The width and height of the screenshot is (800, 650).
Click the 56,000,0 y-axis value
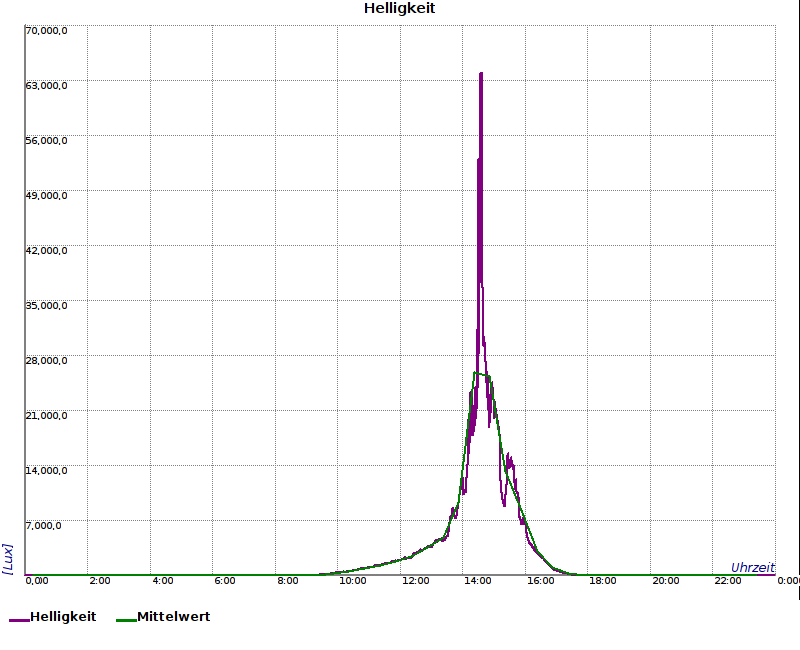(x=46, y=141)
